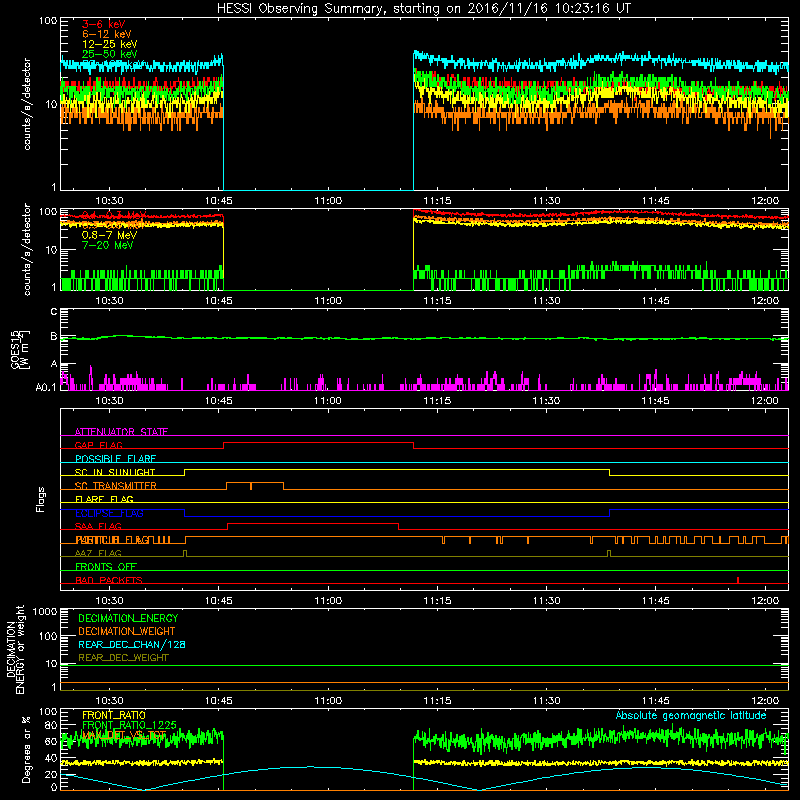Click the Degrees or % axis title
The height and width of the screenshot is (800, 800).
pos(26,749)
